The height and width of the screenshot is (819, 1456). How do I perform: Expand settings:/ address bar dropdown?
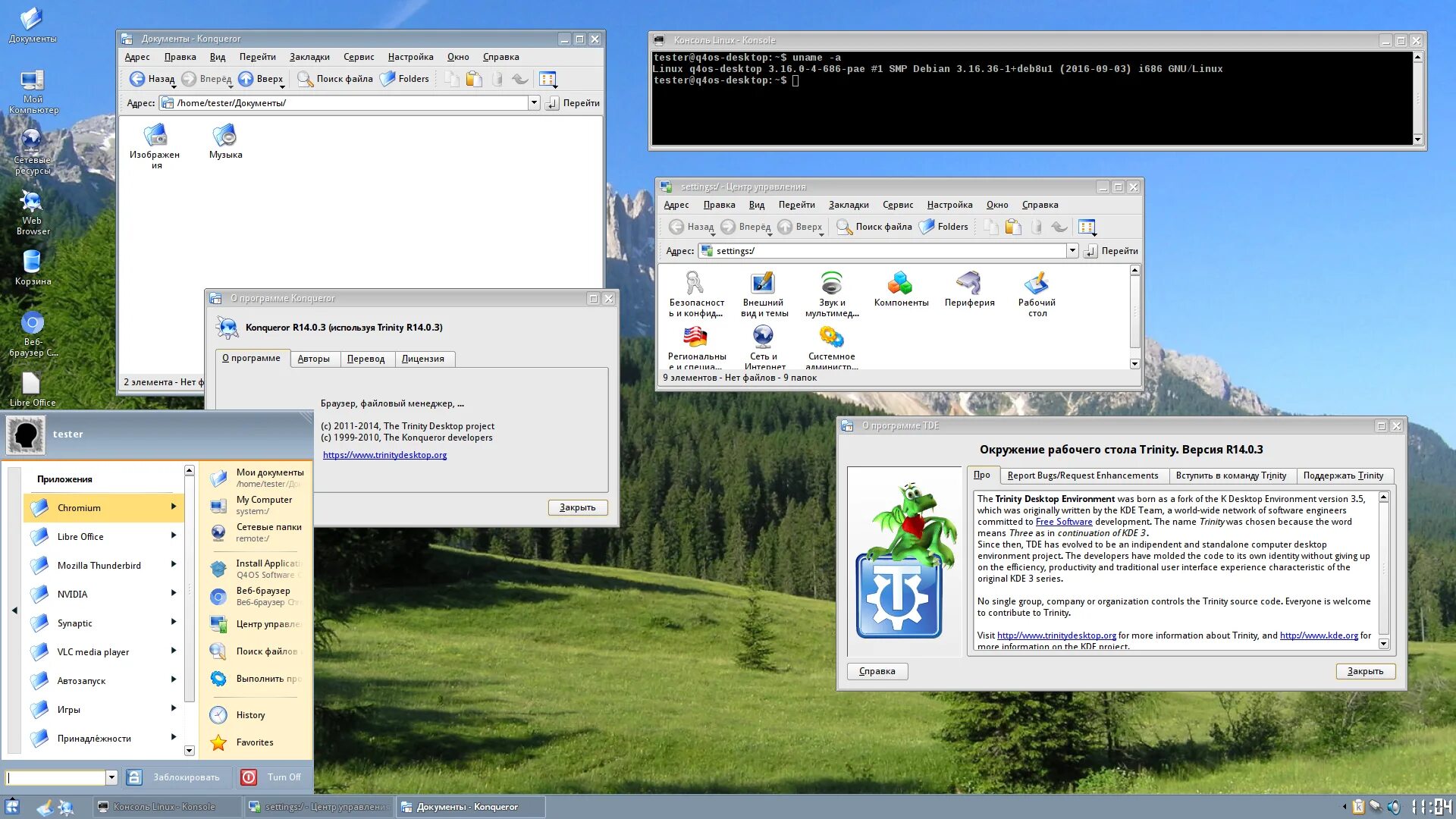[x=1072, y=251]
